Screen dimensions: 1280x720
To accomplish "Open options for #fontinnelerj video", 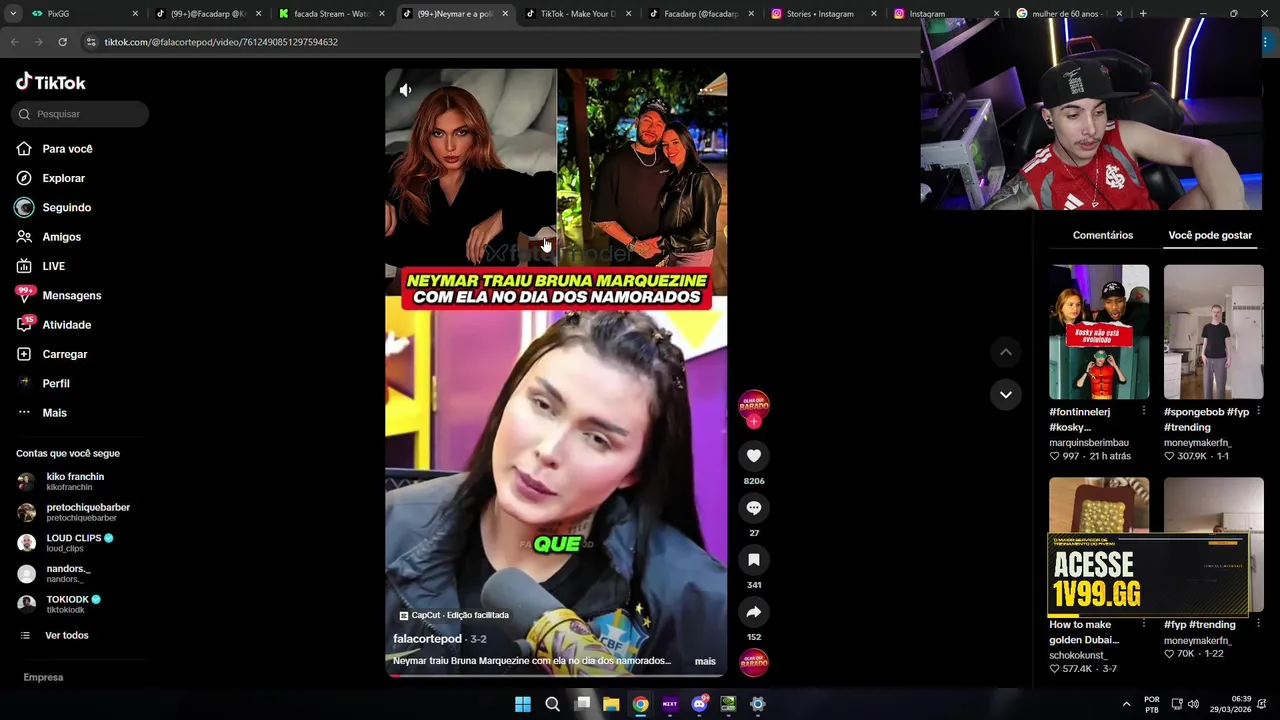I will pos(1144,411).
